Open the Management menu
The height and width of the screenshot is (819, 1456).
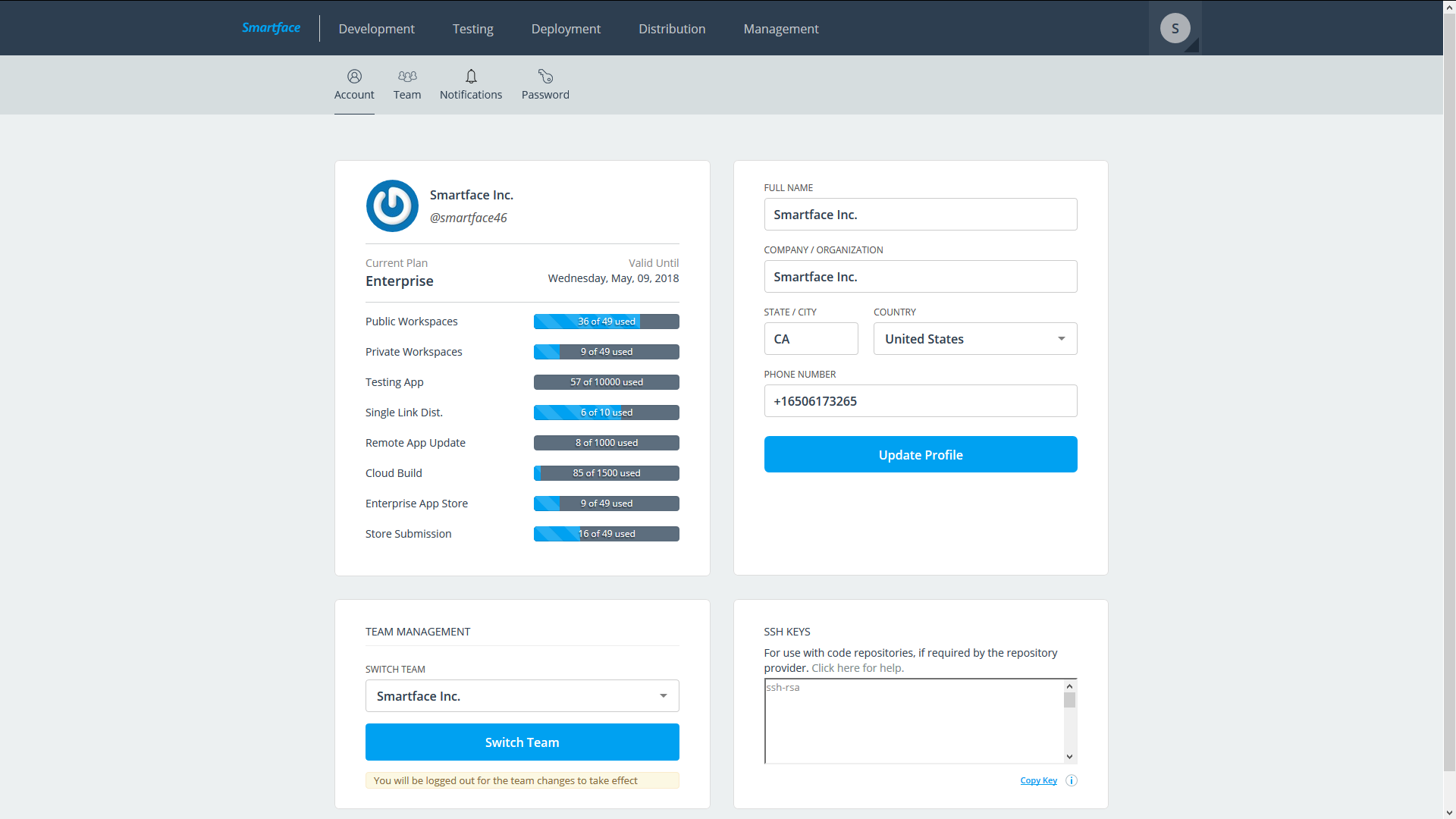[781, 29]
